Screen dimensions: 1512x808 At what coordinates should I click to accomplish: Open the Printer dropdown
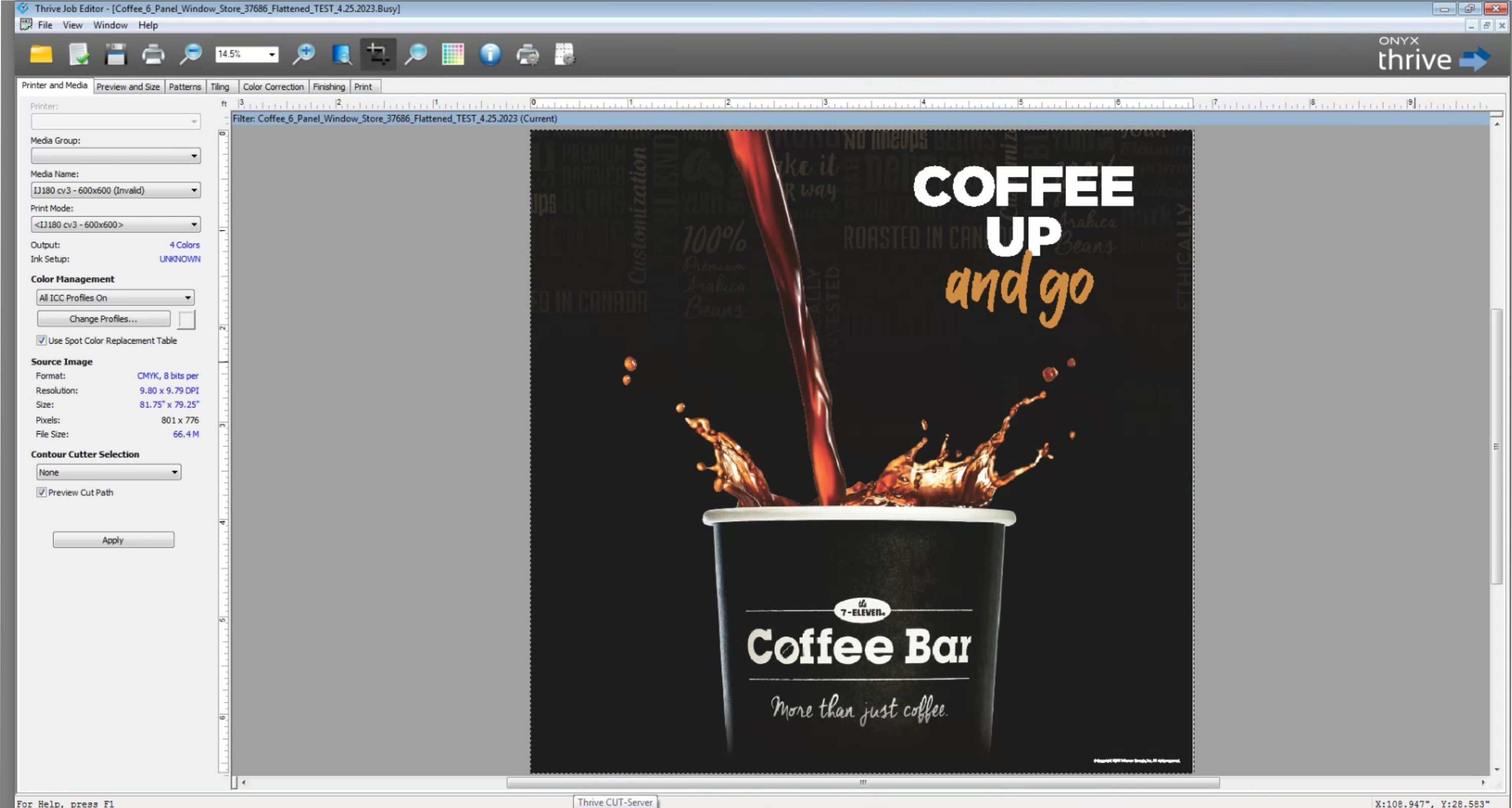pos(116,121)
